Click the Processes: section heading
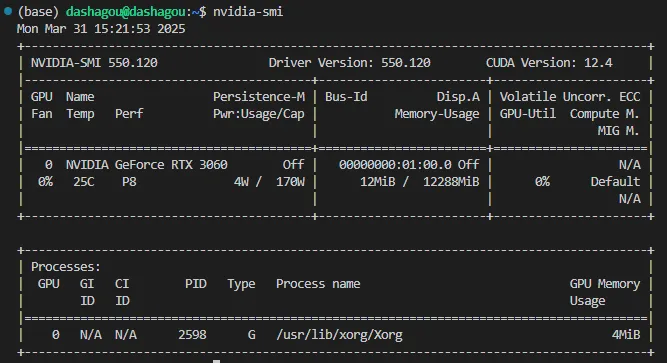Screen dimensions: 667x363 66,267
